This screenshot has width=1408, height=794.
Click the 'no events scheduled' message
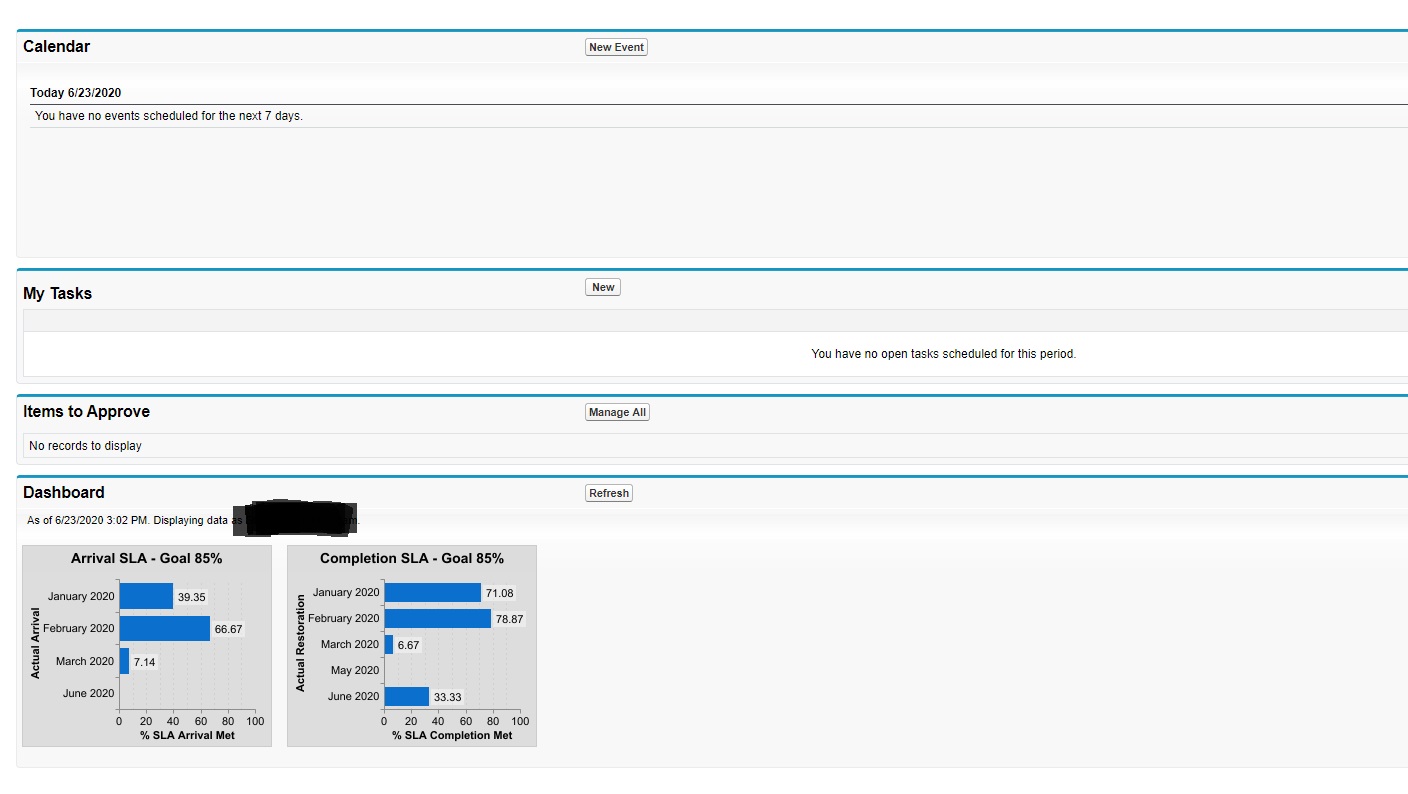169,116
